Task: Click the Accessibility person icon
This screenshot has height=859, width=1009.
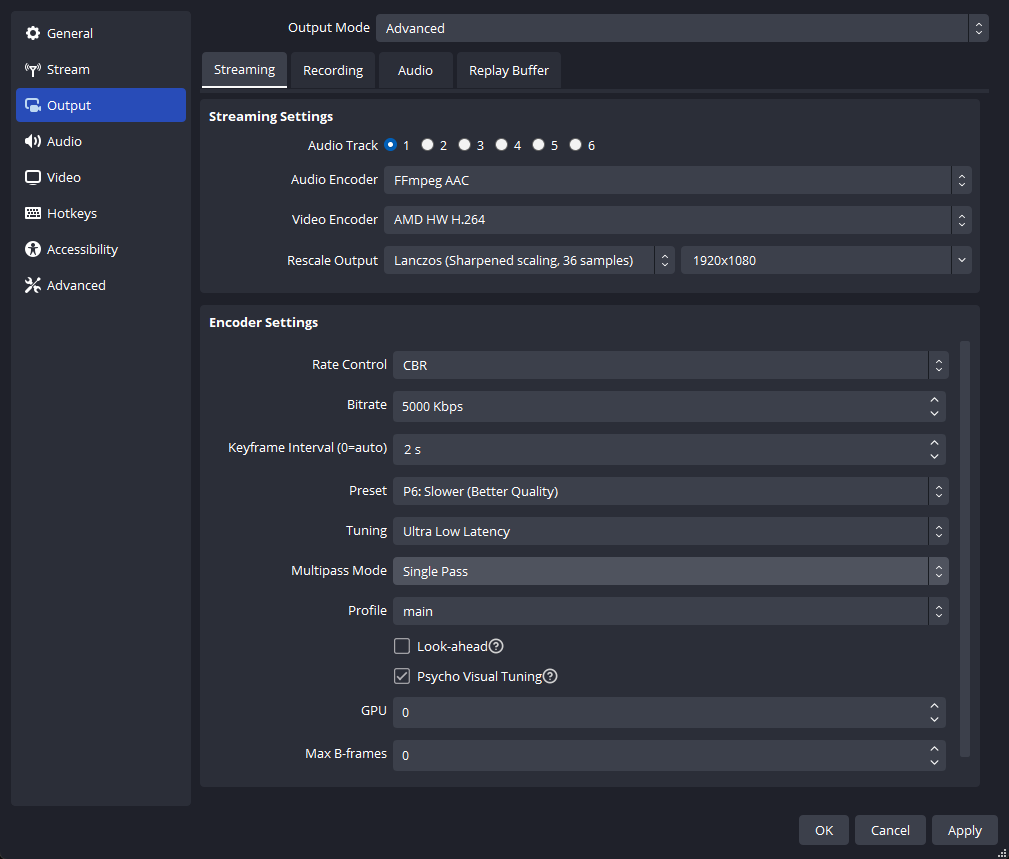Action: pyautogui.click(x=33, y=249)
